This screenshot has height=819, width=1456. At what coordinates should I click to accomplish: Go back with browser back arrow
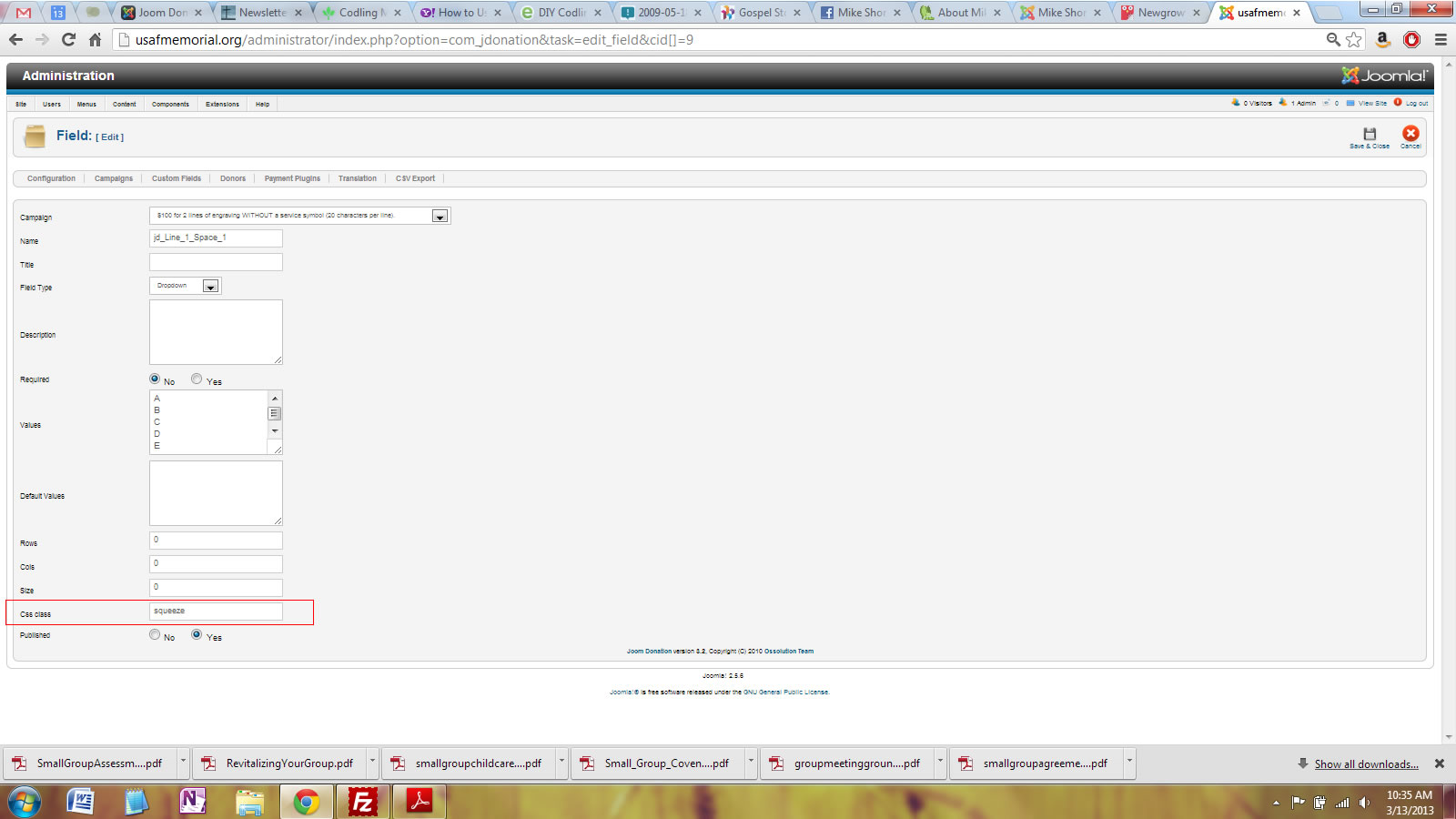tap(15, 39)
